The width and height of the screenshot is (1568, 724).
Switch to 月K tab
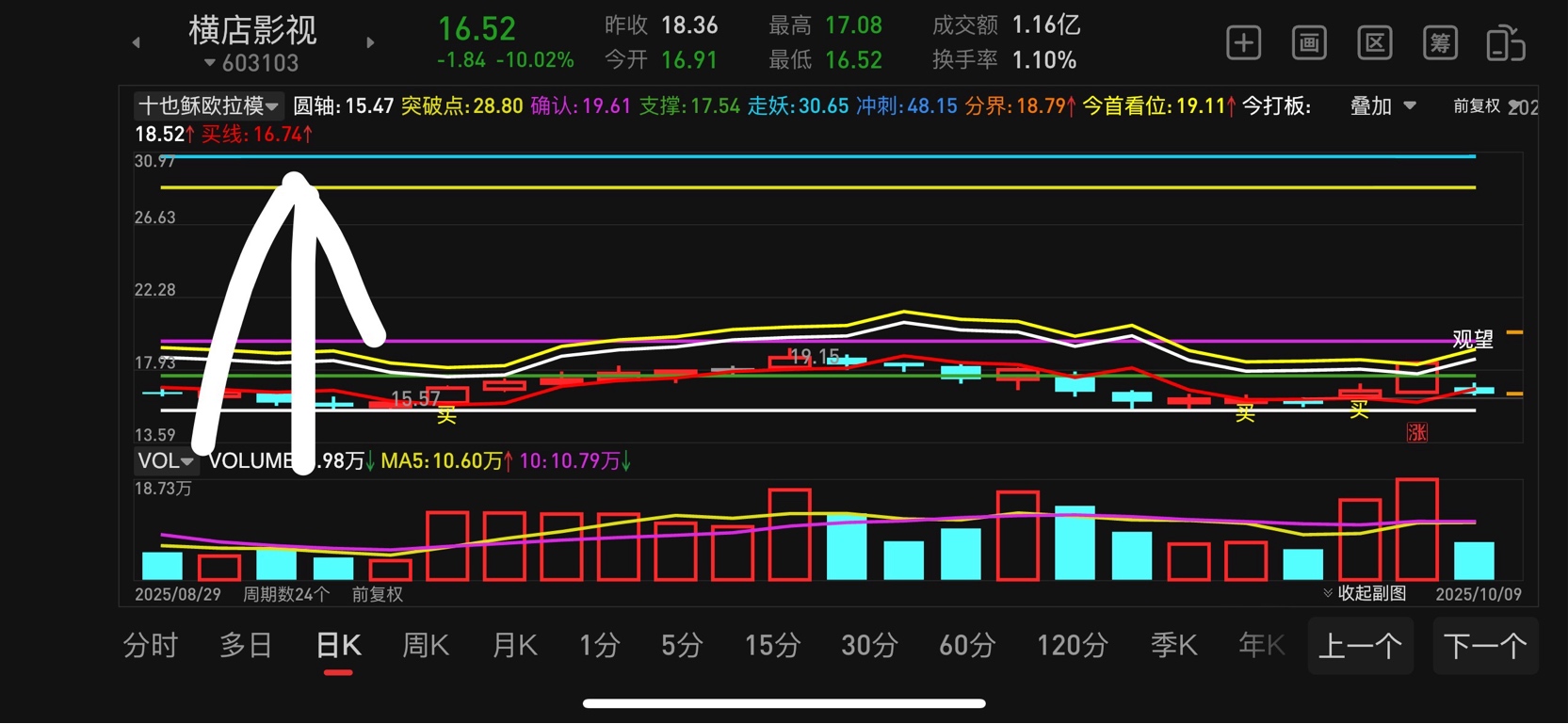(514, 646)
